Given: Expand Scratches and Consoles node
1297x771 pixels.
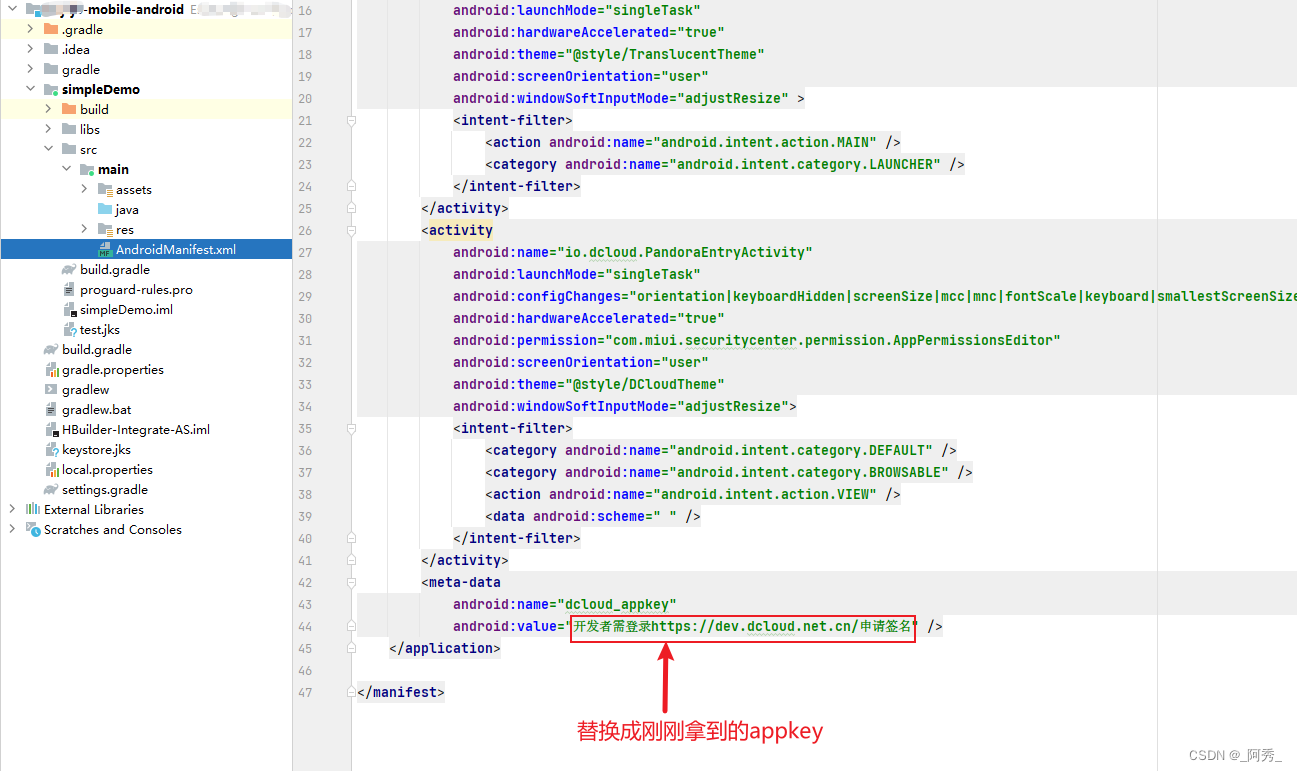Looking at the screenshot, I should coord(13,529).
